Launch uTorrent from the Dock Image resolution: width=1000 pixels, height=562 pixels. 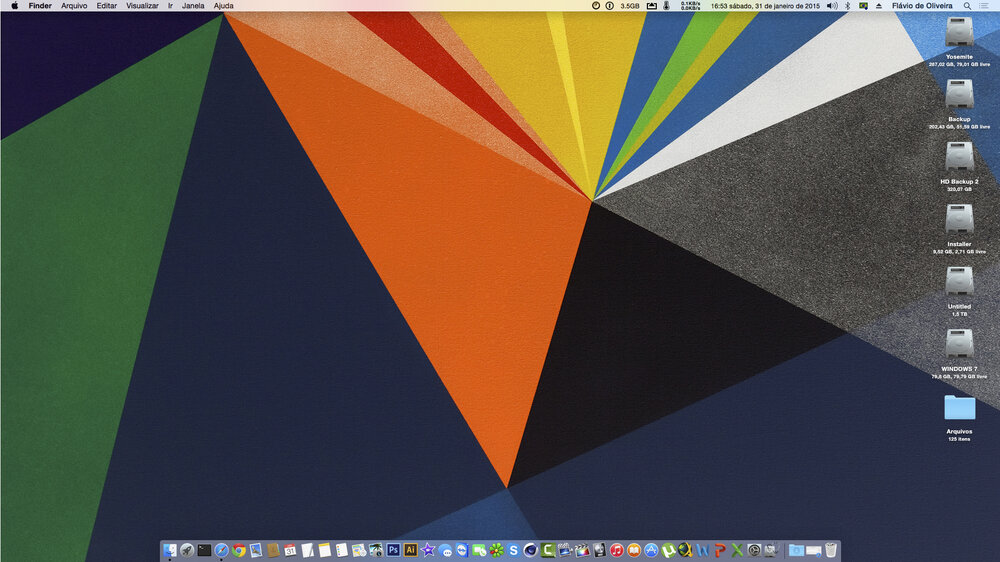(x=669, y=550)
